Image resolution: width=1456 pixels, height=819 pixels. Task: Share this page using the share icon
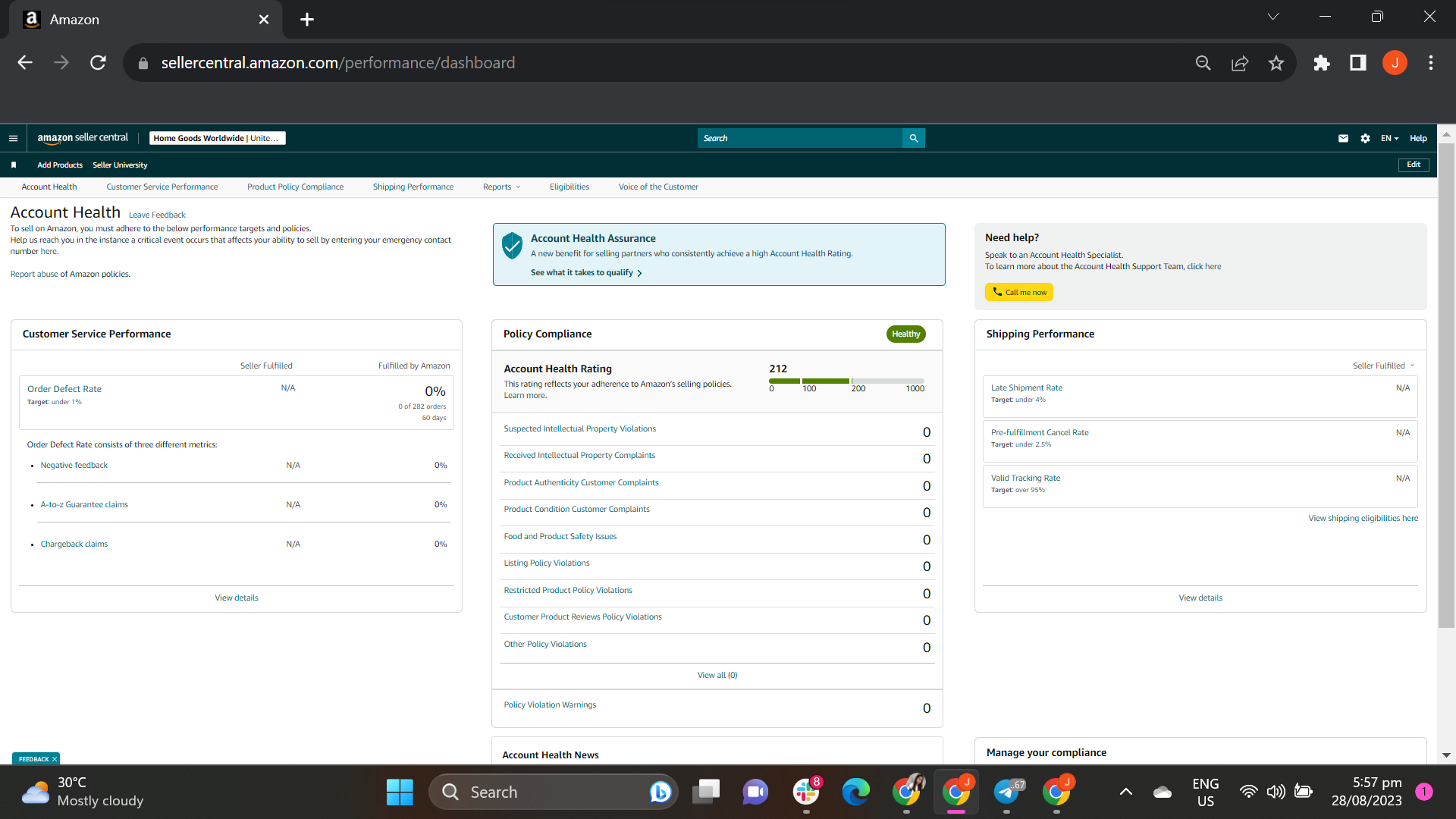click(x=1240, y=63)
